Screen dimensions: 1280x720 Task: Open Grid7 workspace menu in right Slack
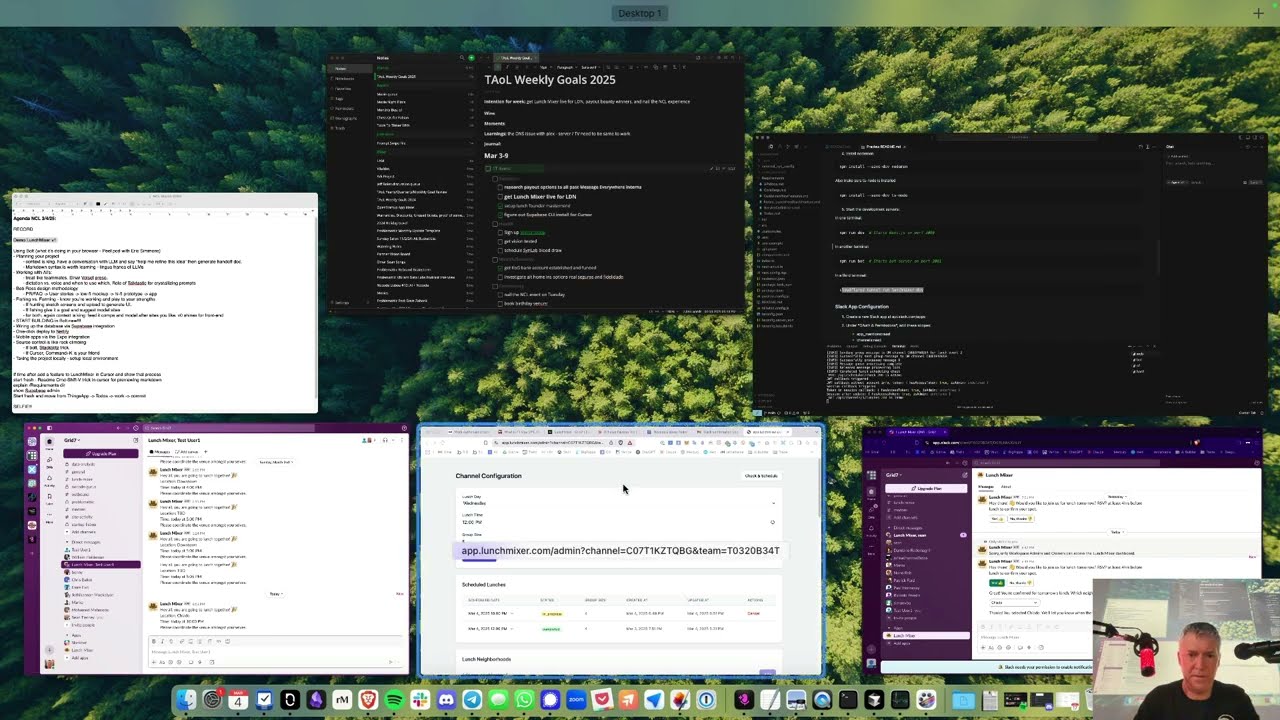[893, 475]
